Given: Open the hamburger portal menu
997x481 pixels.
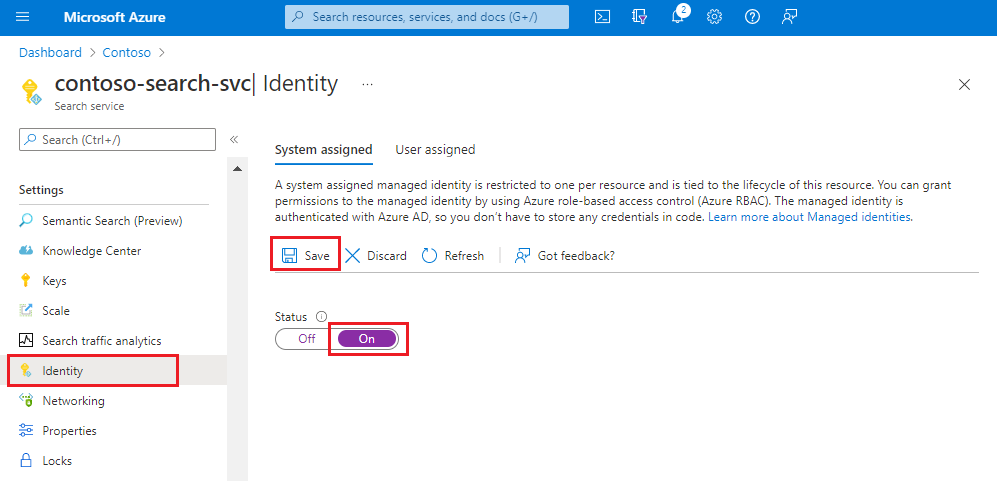Looking at the screenshot, I should 24,17.
